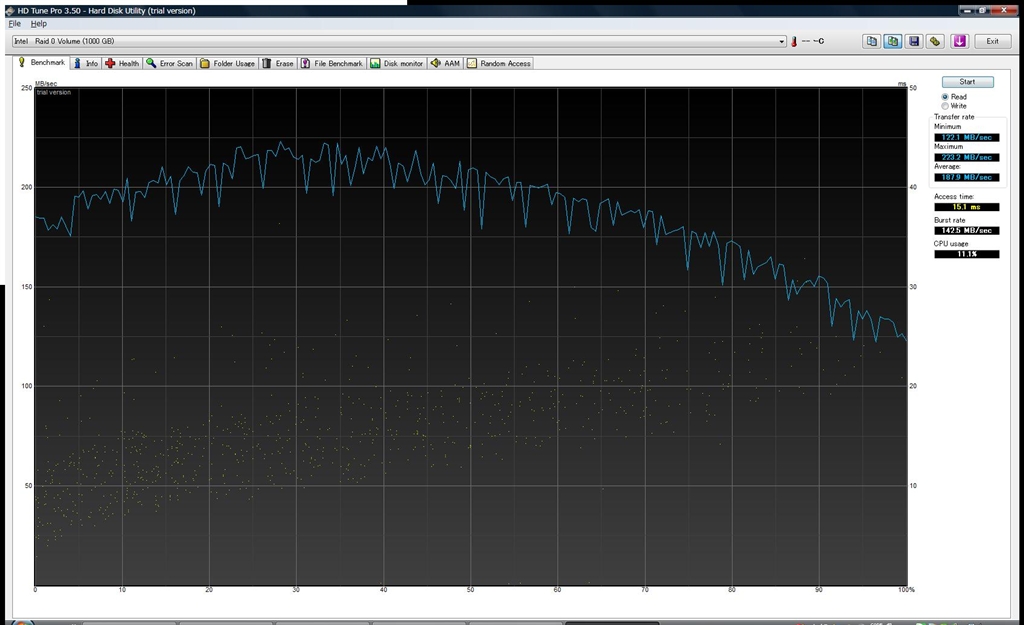
Task: Click the HD Tune Pro title bar icon
Action: [x=9, y=10]
